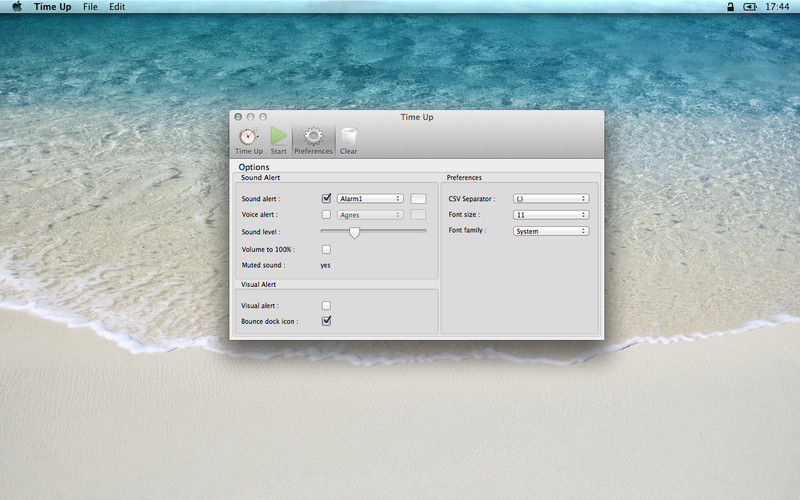Open the Time Up clock toolbar icon
The image size is (800, 500).
click(x=248, y=137)
